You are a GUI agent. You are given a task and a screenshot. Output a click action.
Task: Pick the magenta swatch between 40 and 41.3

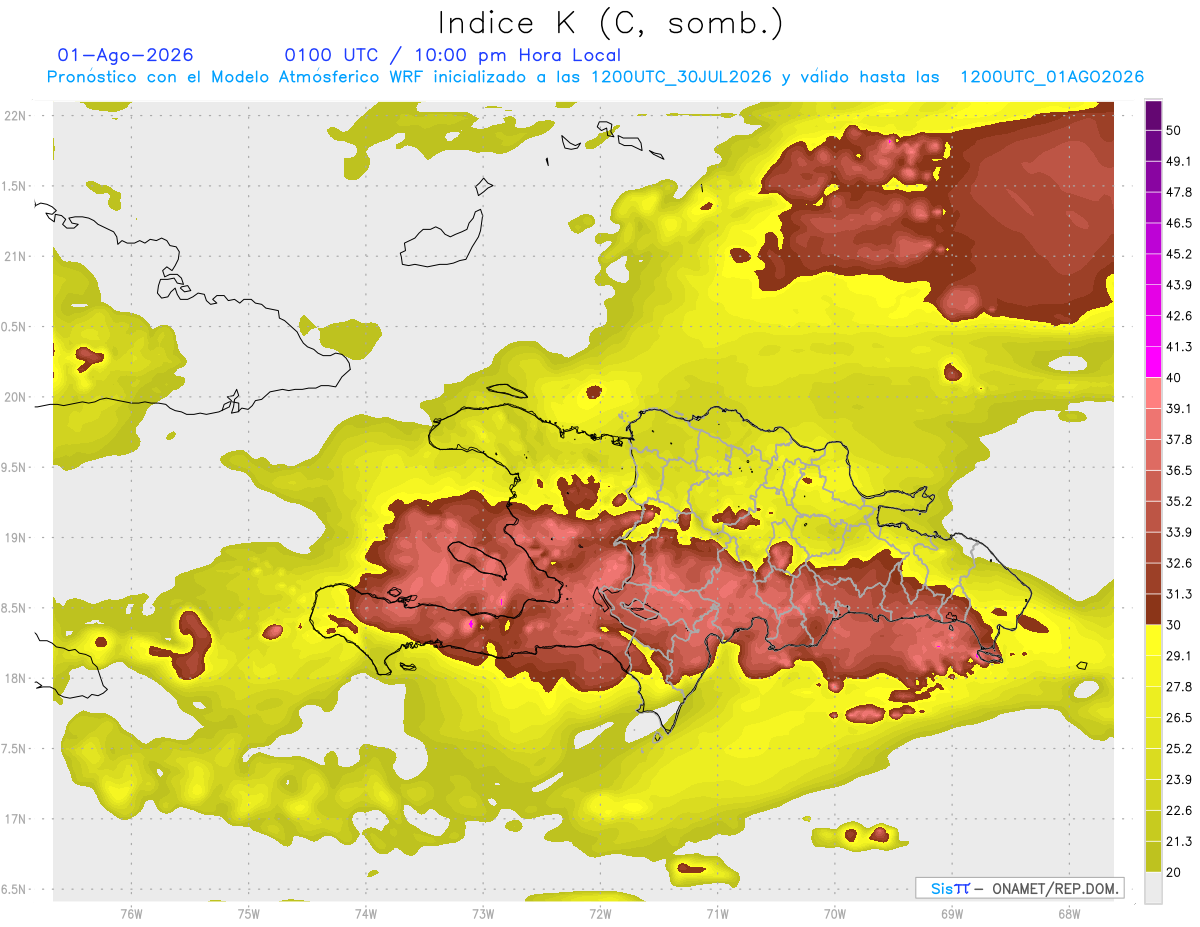click(x=1153, y=362)
